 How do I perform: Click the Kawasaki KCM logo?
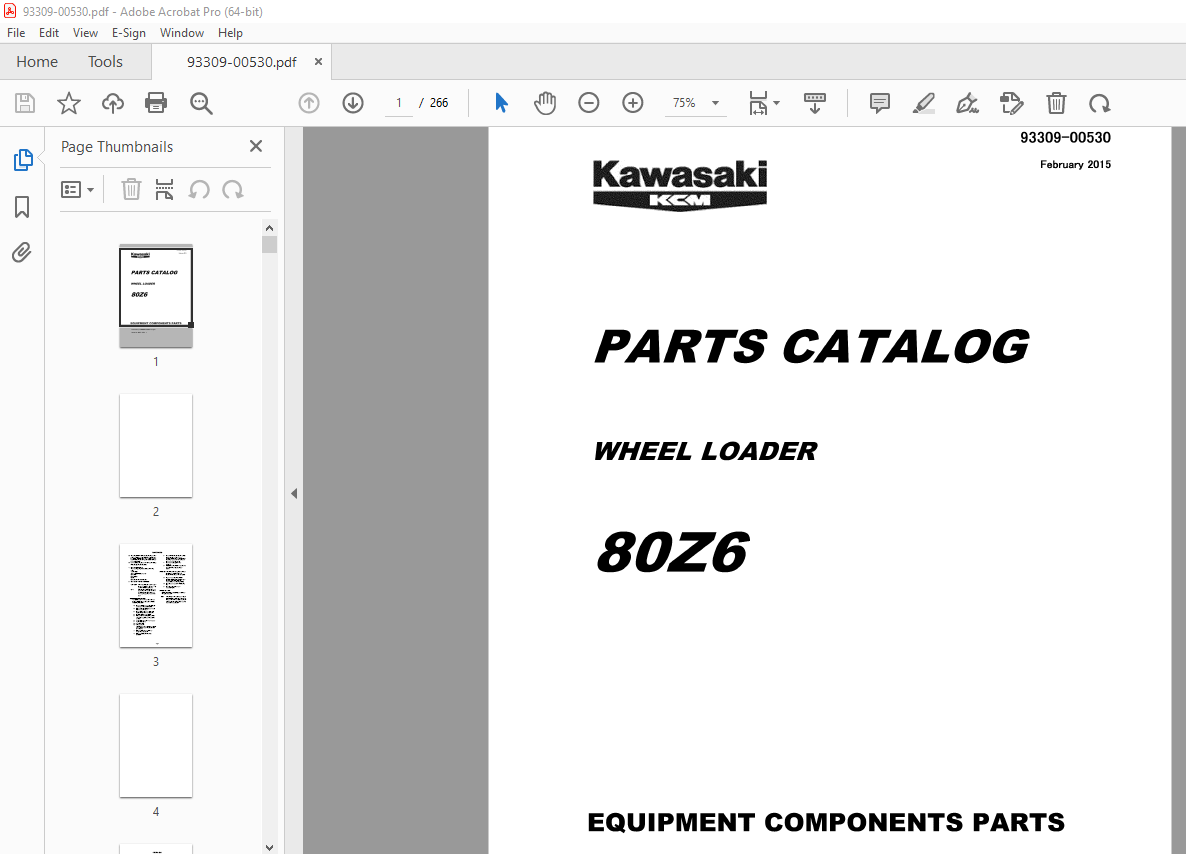click(680, 184)
